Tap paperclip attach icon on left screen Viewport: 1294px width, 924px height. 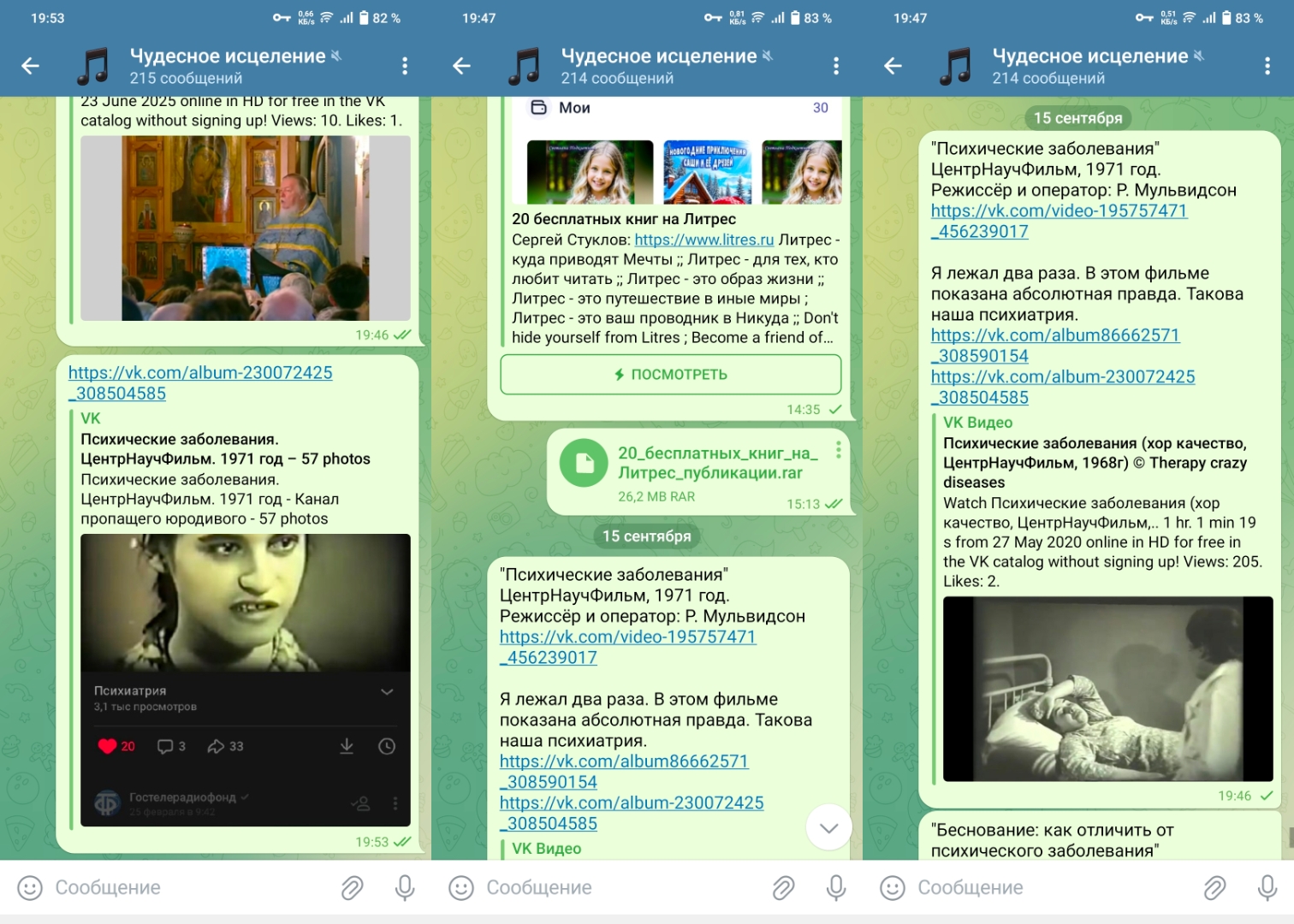pyautogui.click(x=352, y=888)
